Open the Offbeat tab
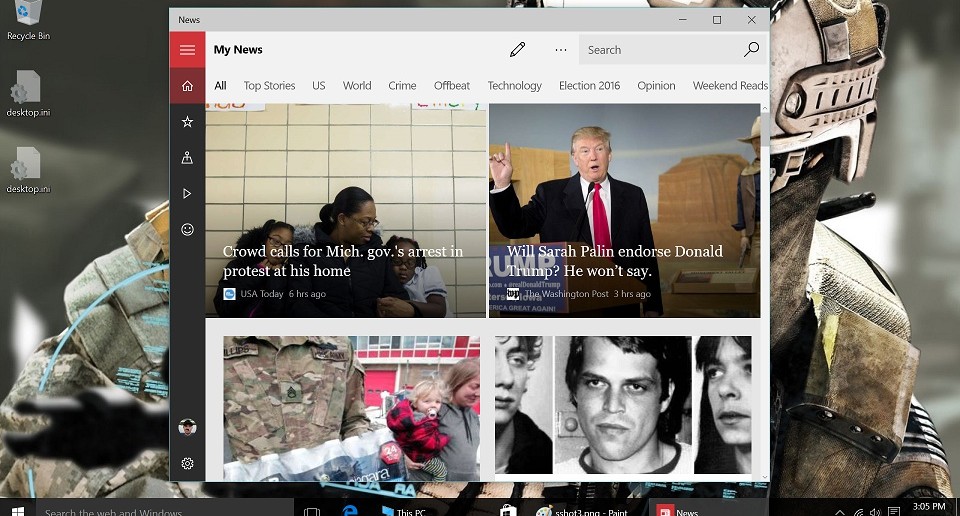This screenshot has width=960, height=516. [x=452, y=86]
